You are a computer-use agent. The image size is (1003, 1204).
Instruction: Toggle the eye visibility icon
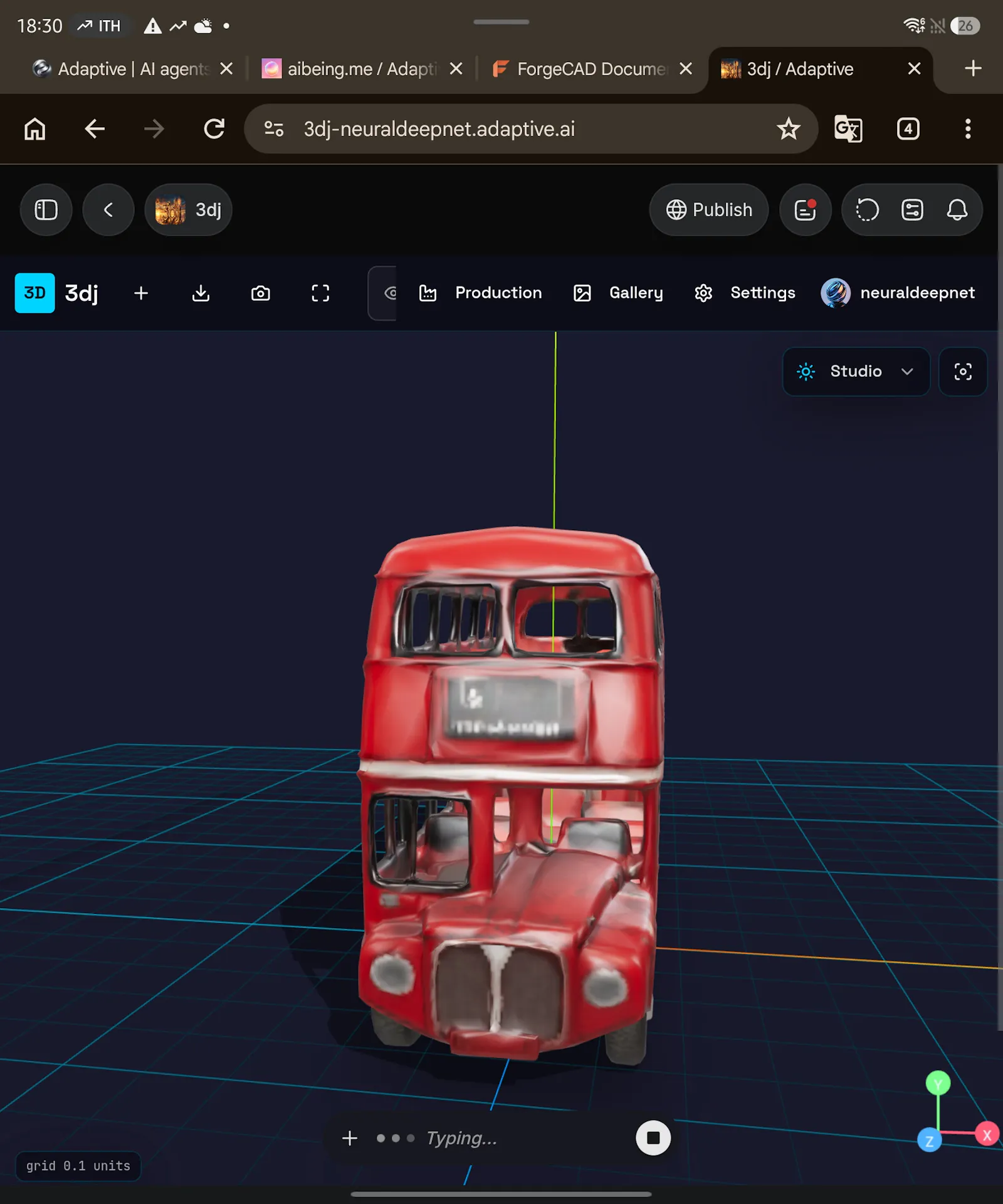coord(389,293)
